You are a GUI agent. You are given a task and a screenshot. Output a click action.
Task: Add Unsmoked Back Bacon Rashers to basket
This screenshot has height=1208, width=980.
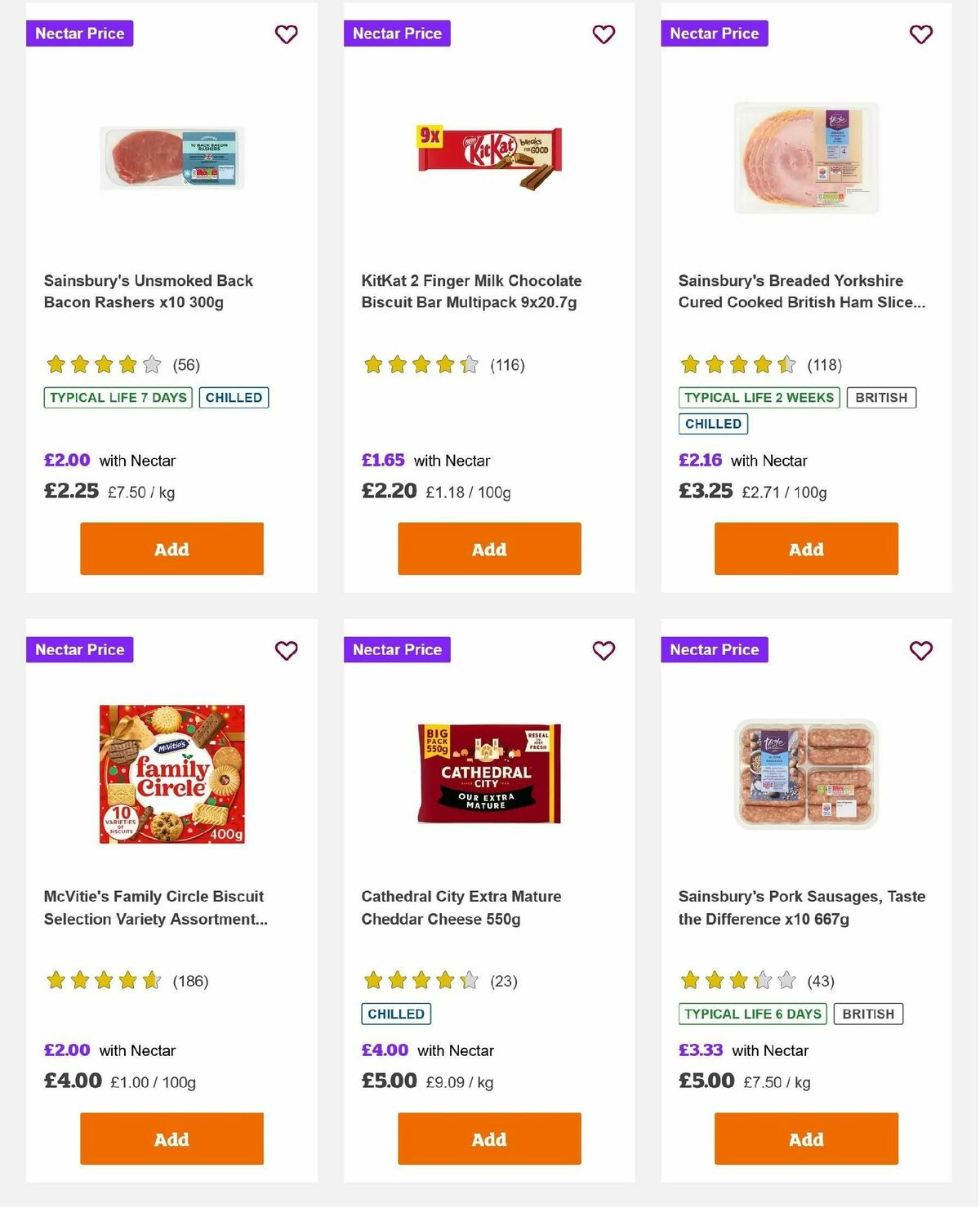[171, 549]
